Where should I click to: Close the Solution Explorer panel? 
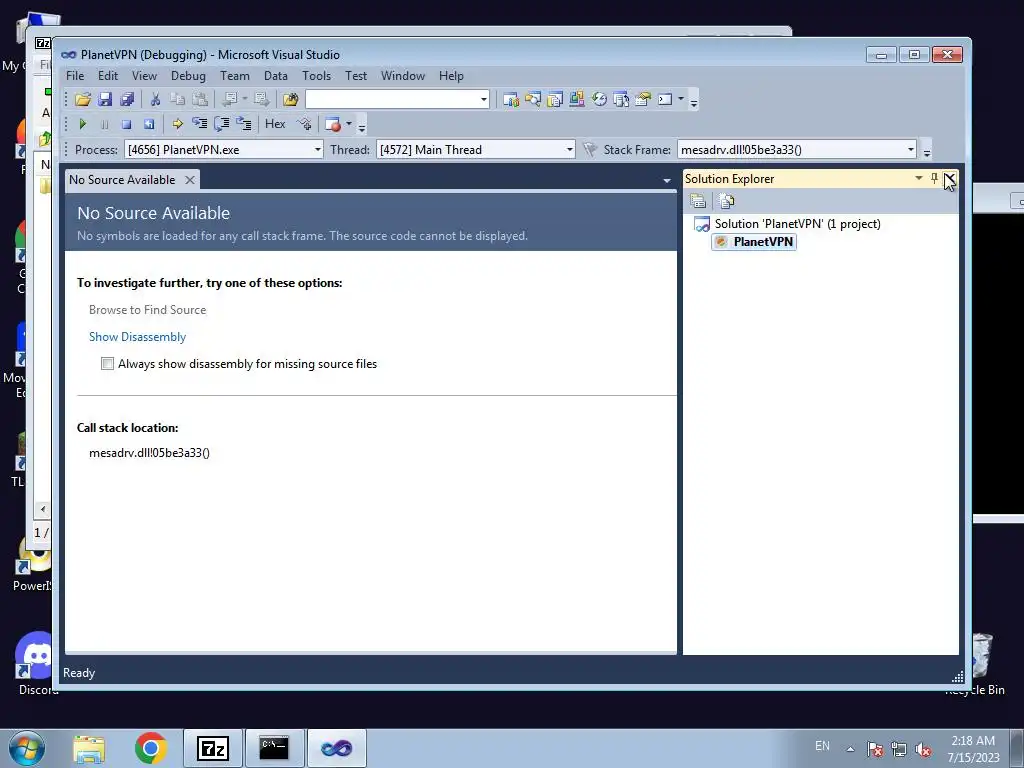[950, 178]
